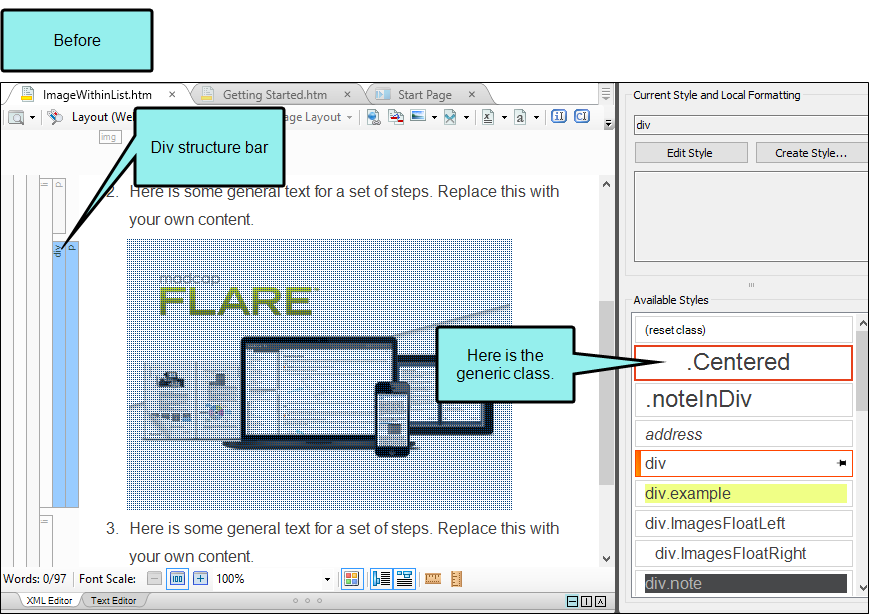
Task: Click the editor vertical scrollbar thumb
Action: [x=606, y=393]
